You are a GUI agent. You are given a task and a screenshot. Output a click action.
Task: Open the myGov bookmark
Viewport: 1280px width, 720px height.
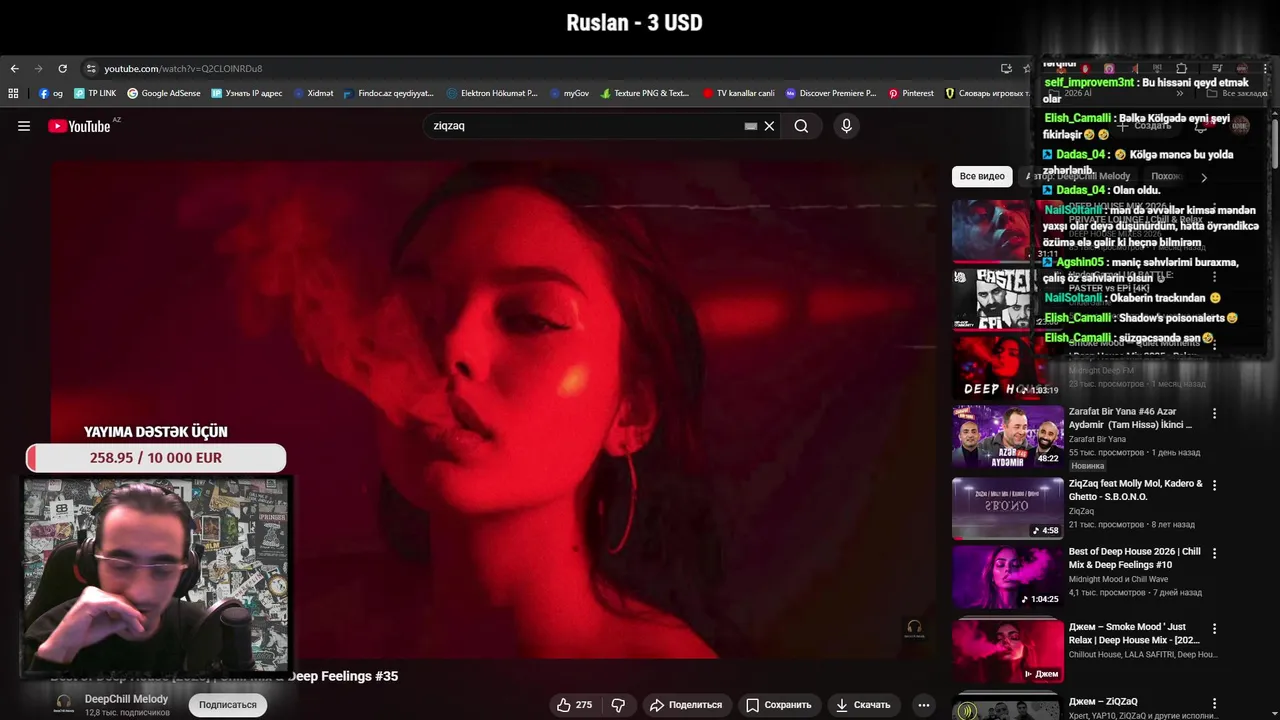coord(569,93)
